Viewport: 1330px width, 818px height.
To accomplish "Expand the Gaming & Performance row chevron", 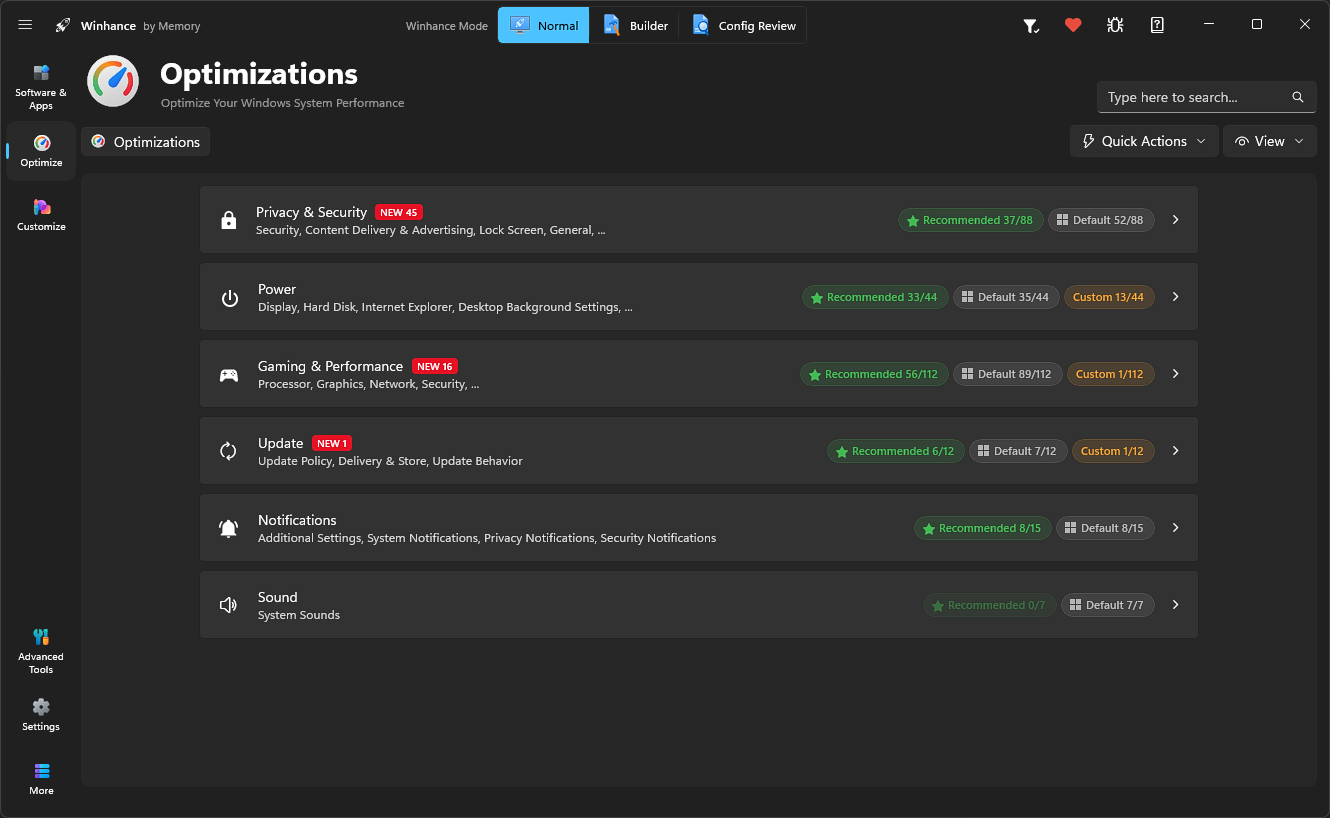I will pos(1176,374).
